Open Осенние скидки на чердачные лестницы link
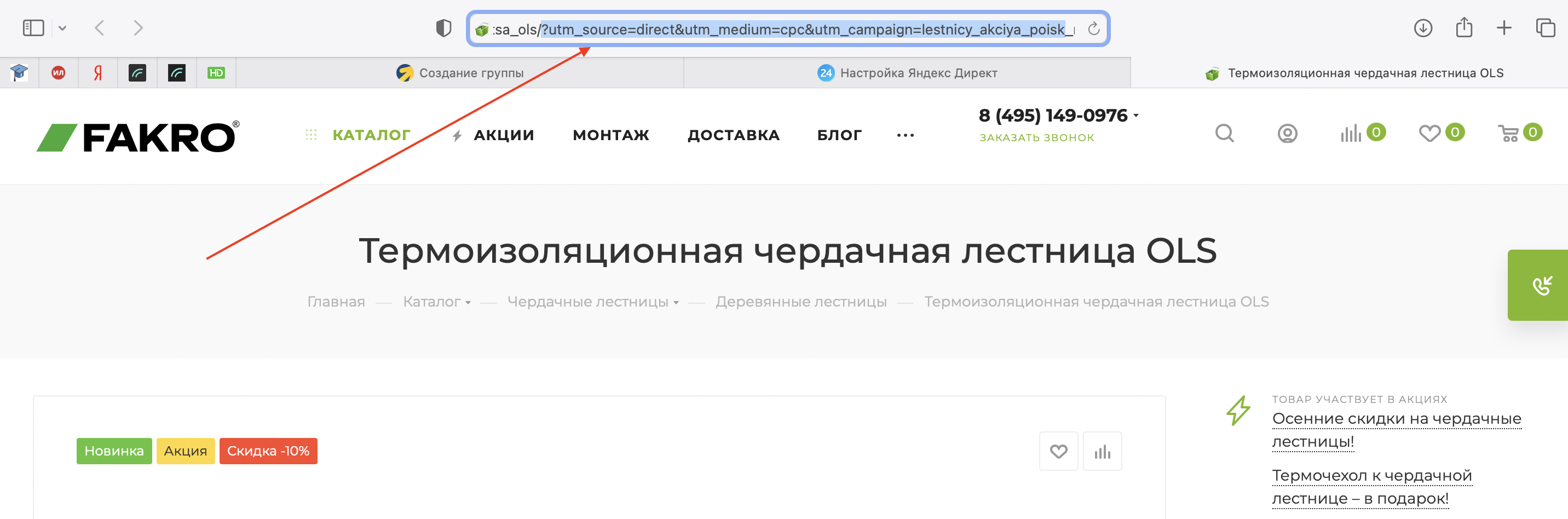 tap(1396, 430)
